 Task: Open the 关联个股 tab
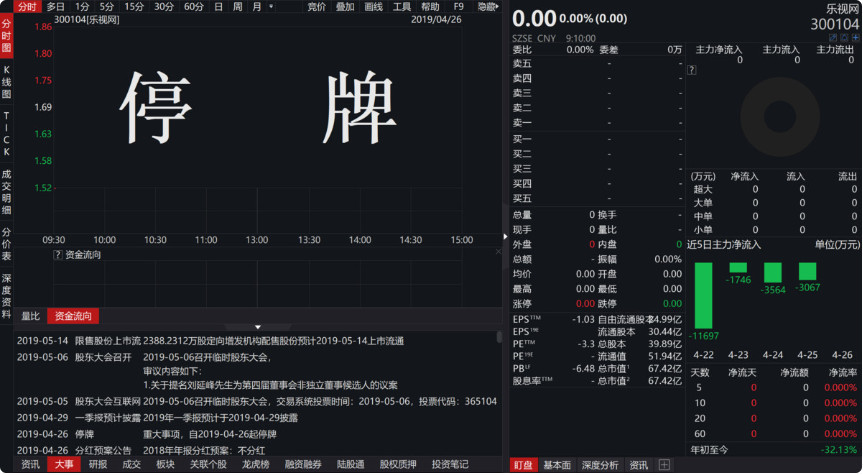[209, 465]
